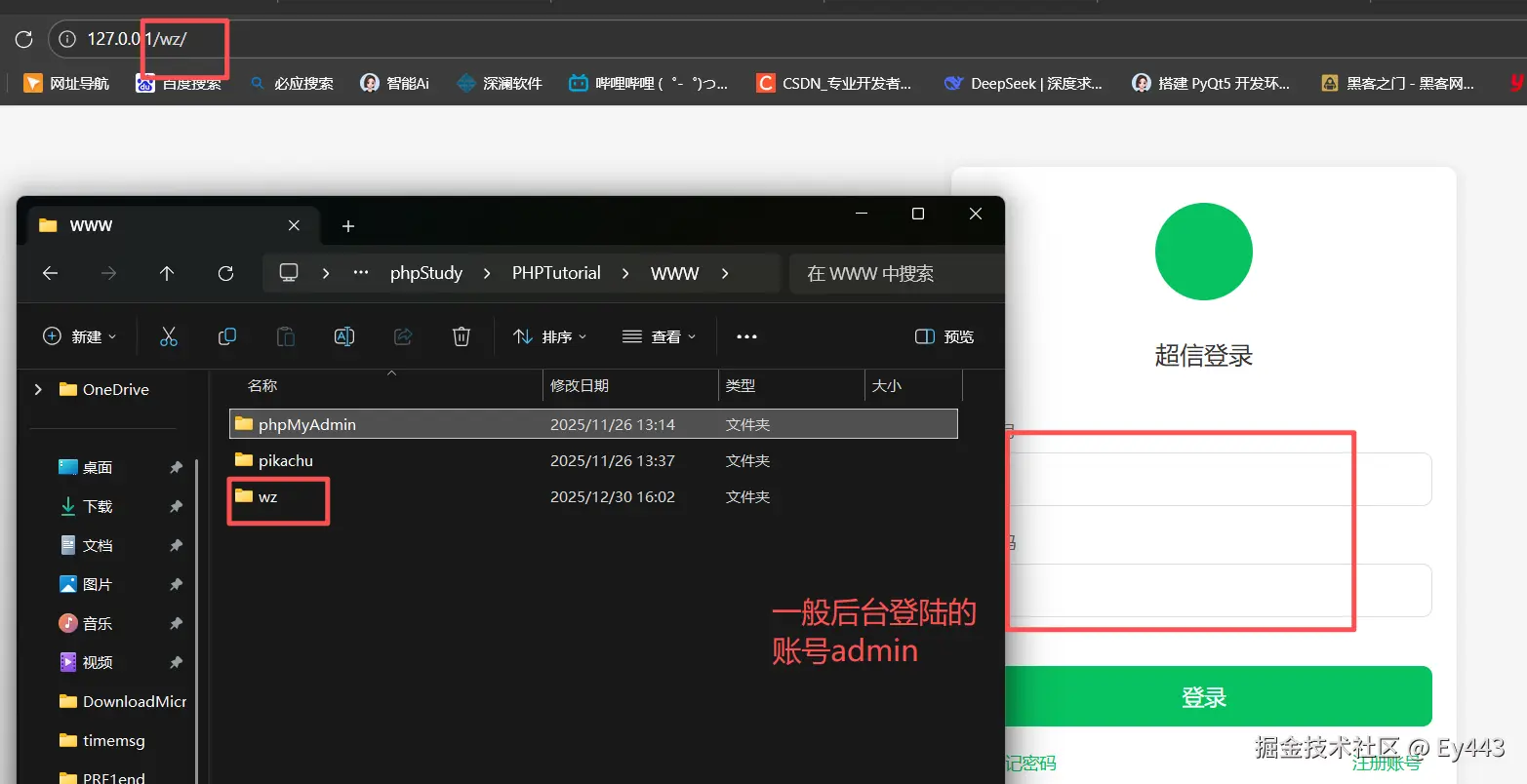The image size is (1527, 784).
Task: Expand chevron after phpStudy in breadcrumb
Action: (487, 273)
